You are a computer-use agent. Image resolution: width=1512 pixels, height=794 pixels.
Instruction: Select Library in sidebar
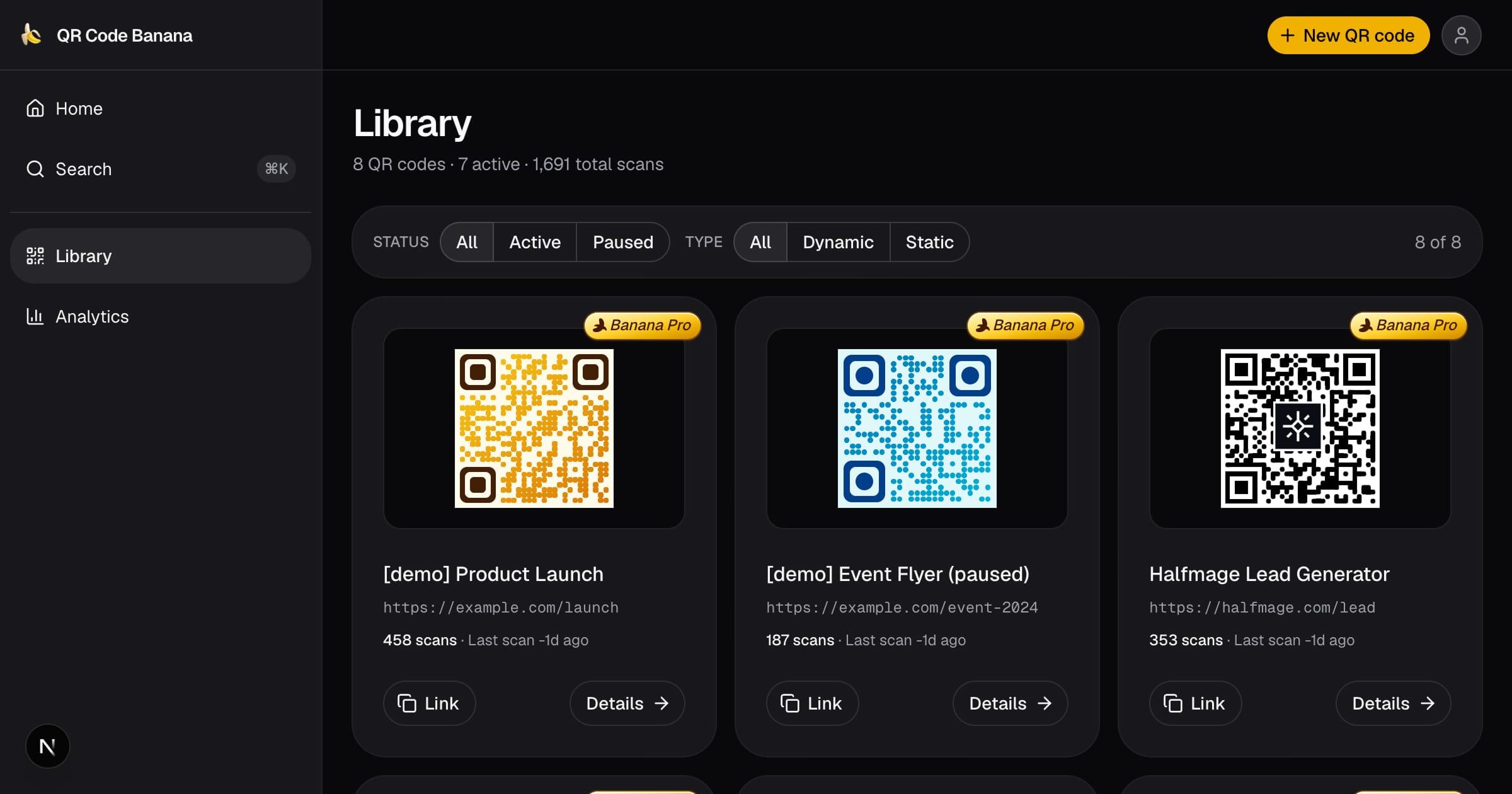pyautogui.click(x=161, y=256)
